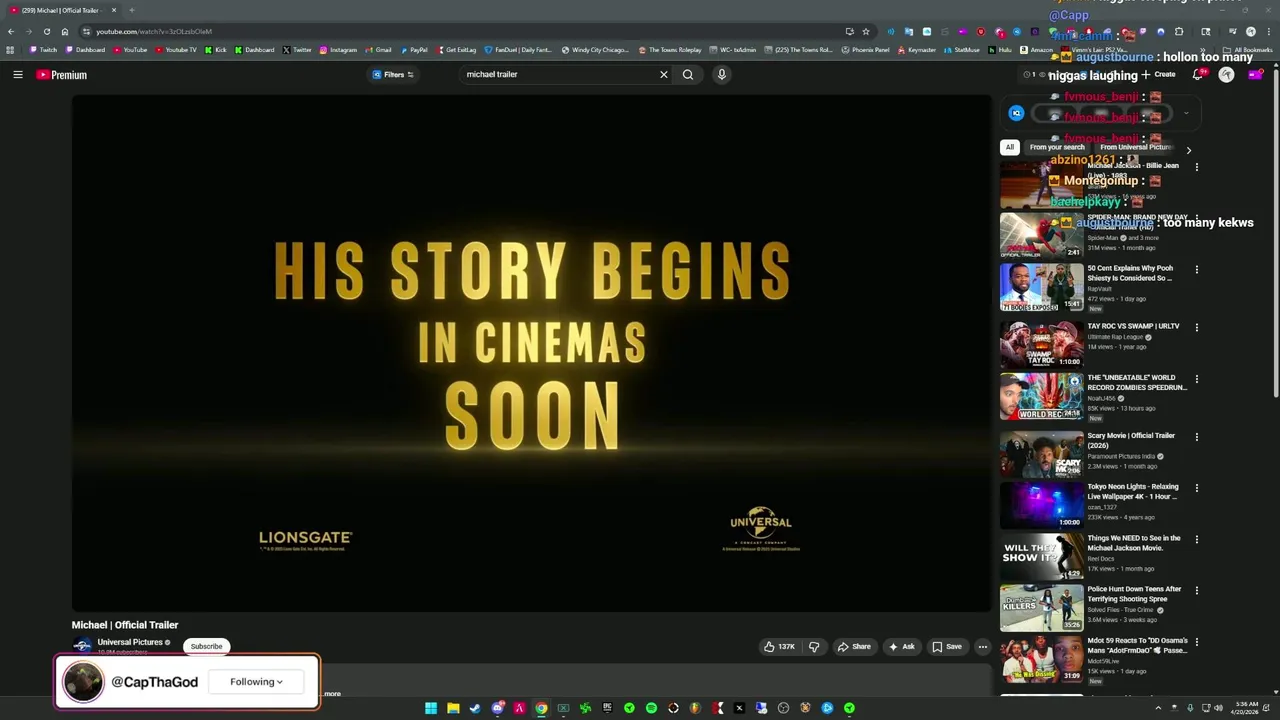Image resolution: width=1280 pixels, height=720 pixels.
Task: Like the video showing 137K likes
Action: [x=779, y=647]
